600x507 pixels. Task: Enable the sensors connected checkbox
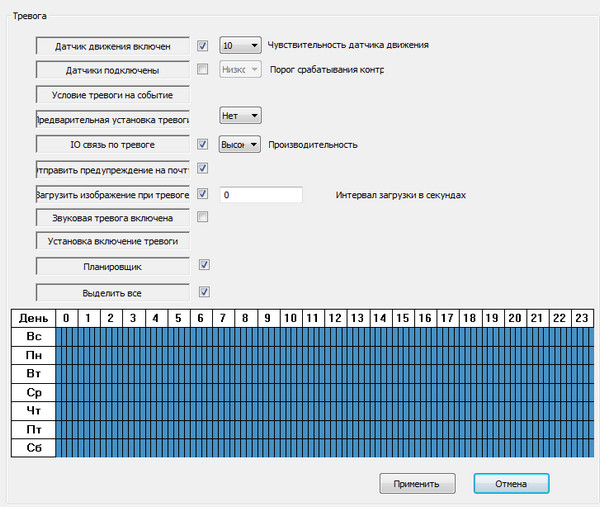tap(203, 70)
